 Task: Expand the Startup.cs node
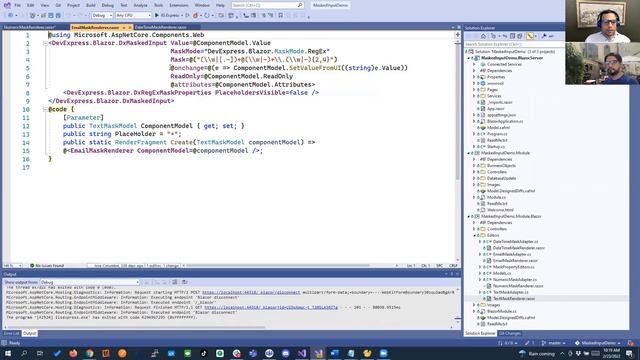point(474,147)
